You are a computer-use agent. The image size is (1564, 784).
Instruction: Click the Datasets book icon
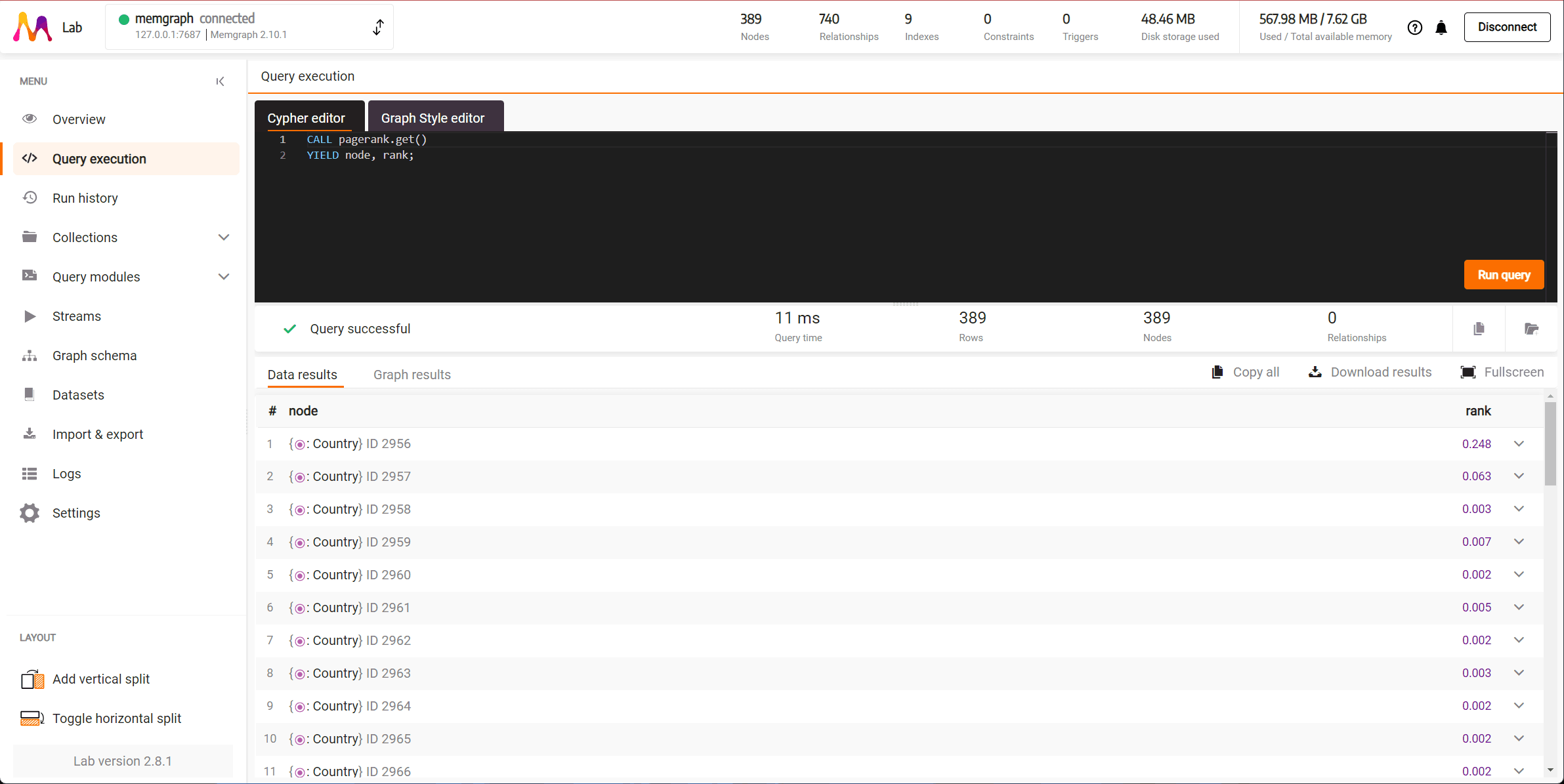coord(30,394)
